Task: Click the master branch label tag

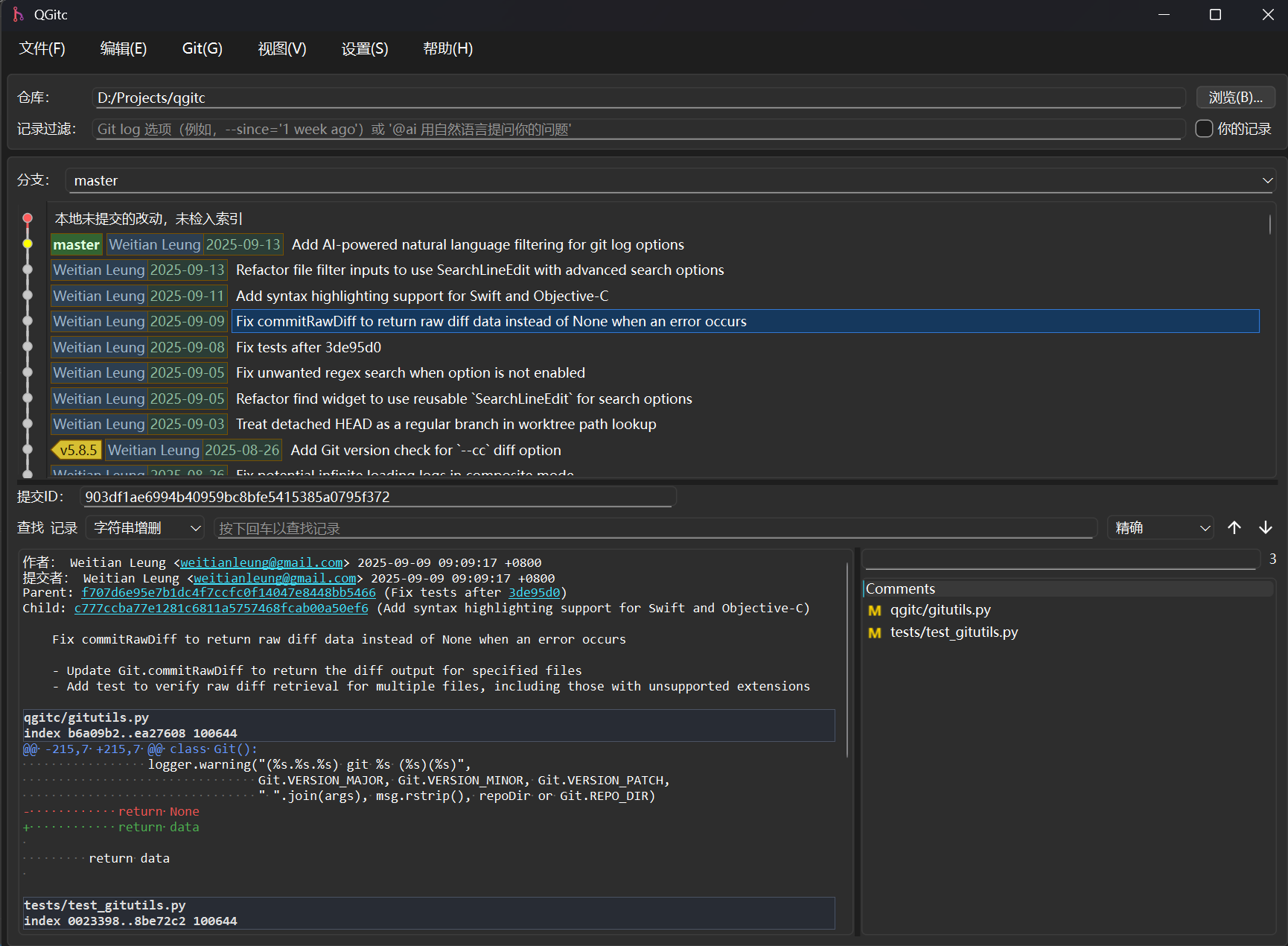Action: [77, 244]
